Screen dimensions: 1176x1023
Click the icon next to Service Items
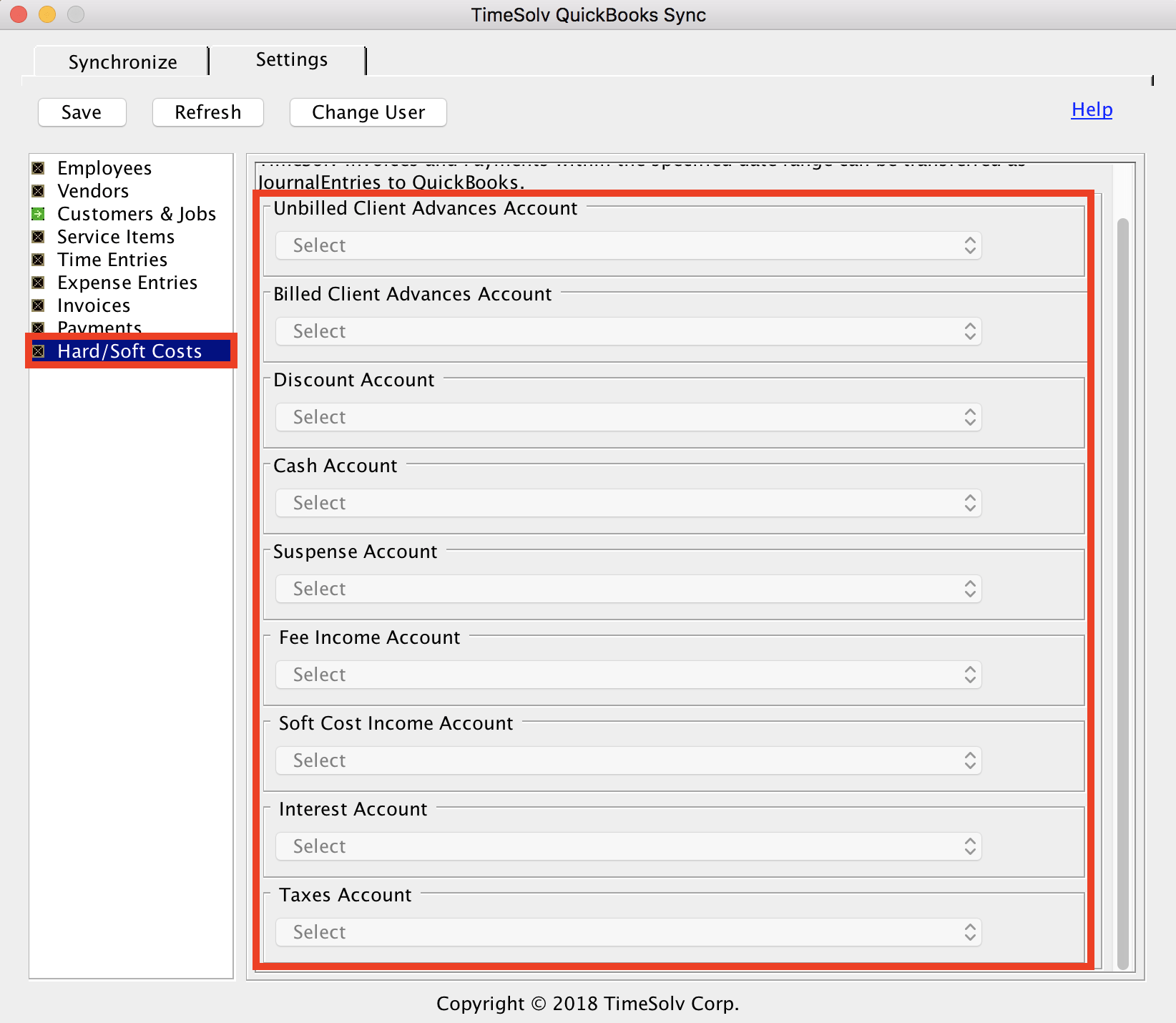[39, 237]
